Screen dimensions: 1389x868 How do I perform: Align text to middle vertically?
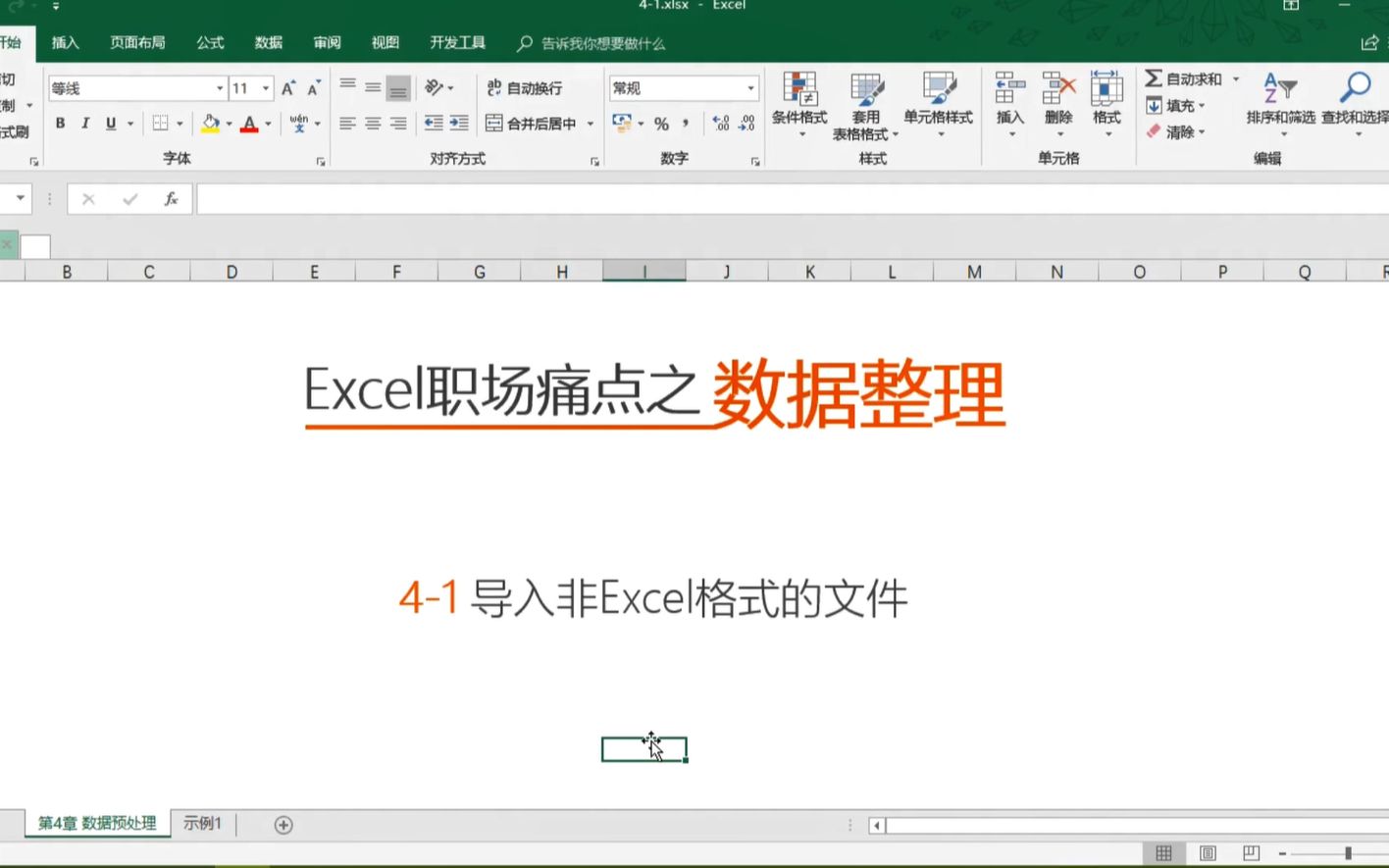(373, 87)
